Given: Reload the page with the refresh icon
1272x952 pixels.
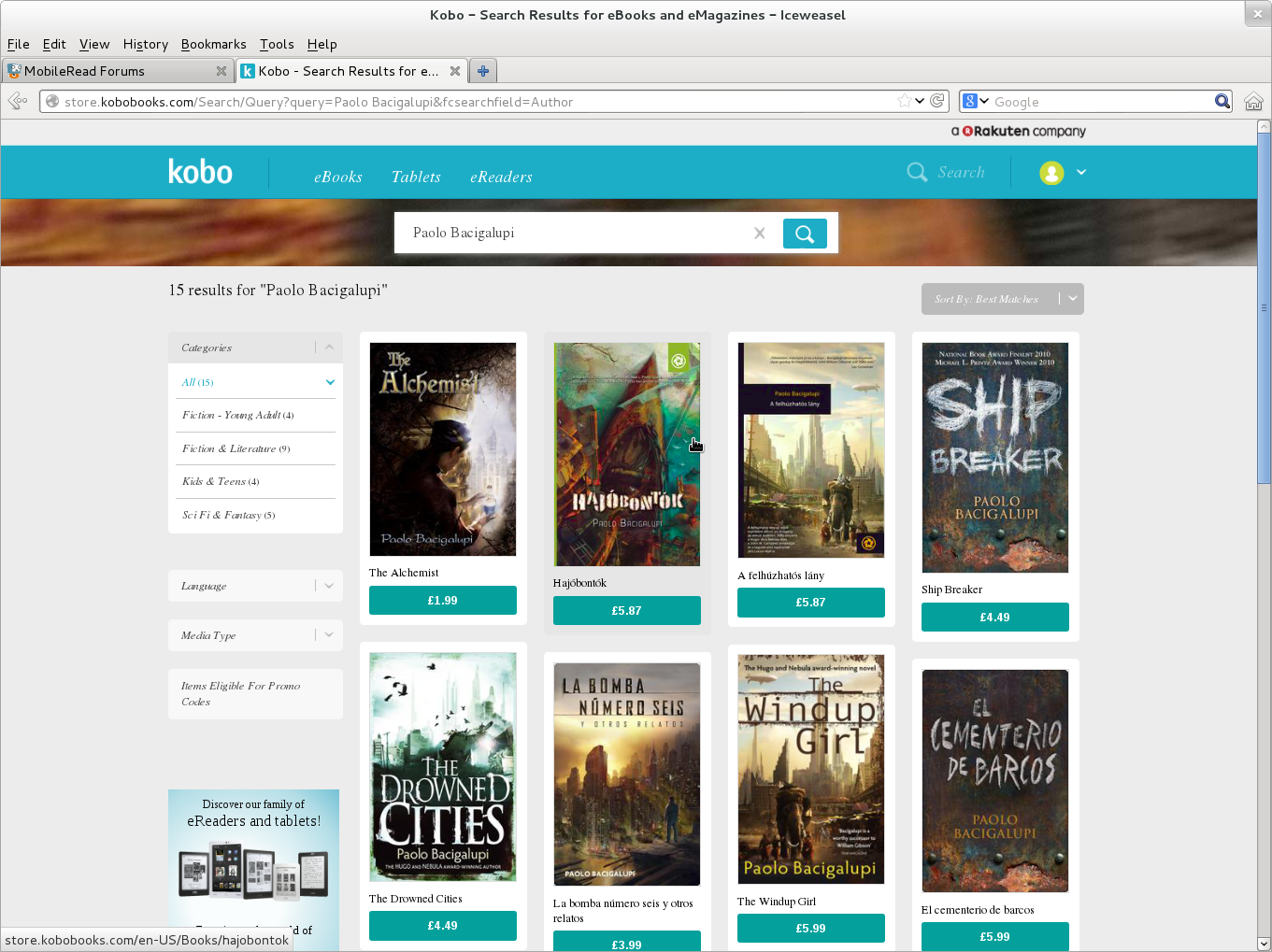Looking at the screenshot, I should tap(937, 101).
